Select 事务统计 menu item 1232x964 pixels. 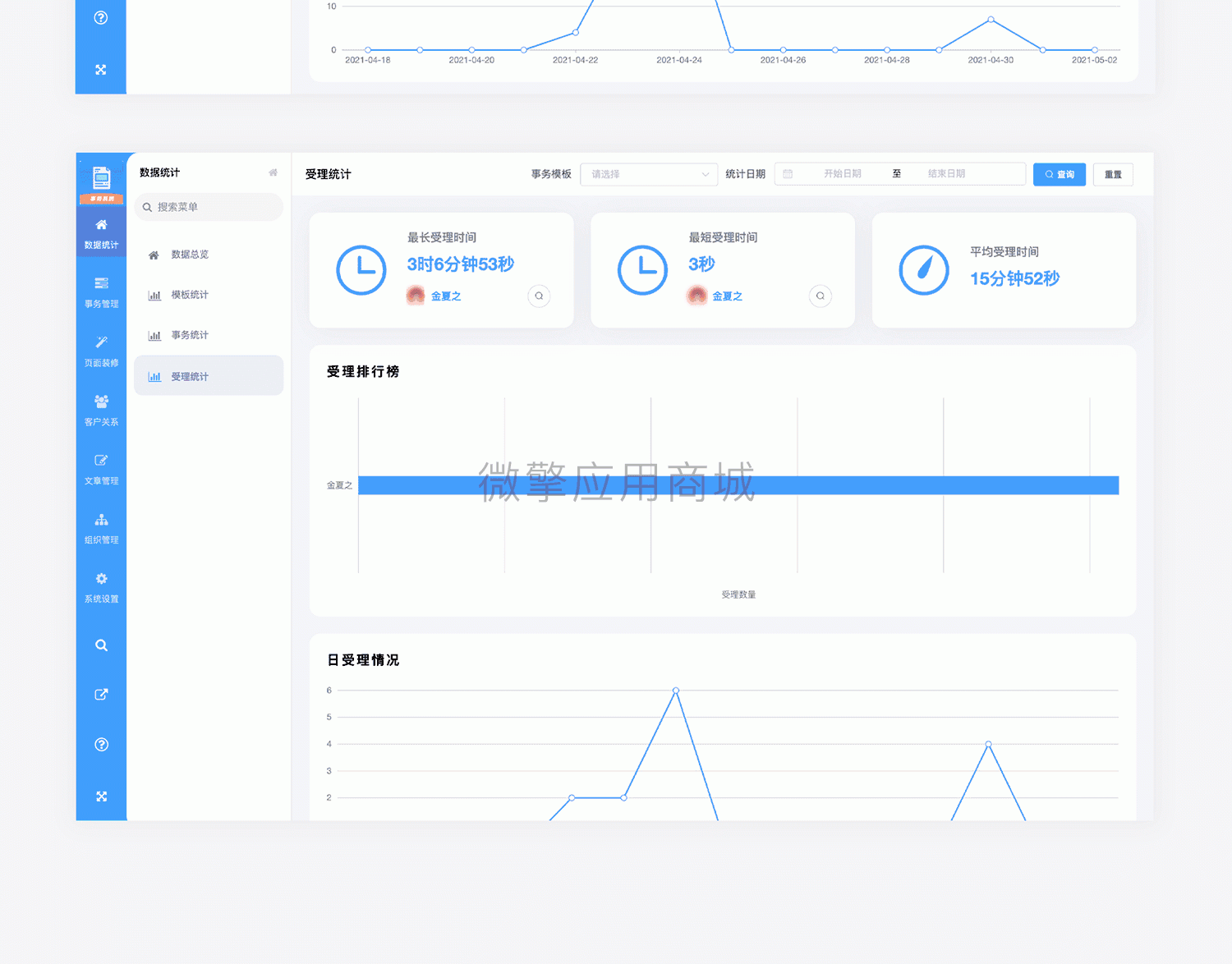pyautogui.click(x=209, y=335)
